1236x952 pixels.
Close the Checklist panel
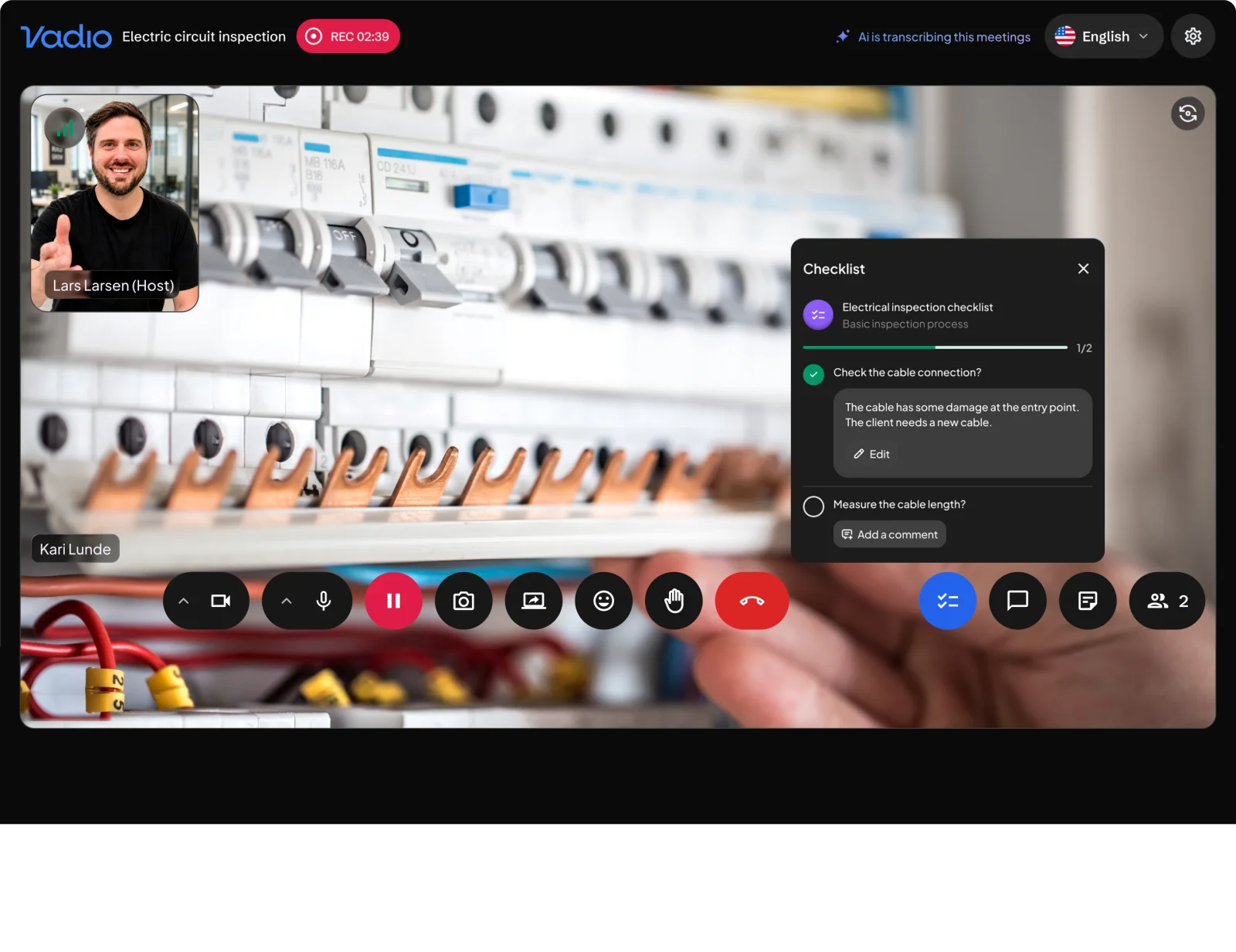click(1083, 269)
